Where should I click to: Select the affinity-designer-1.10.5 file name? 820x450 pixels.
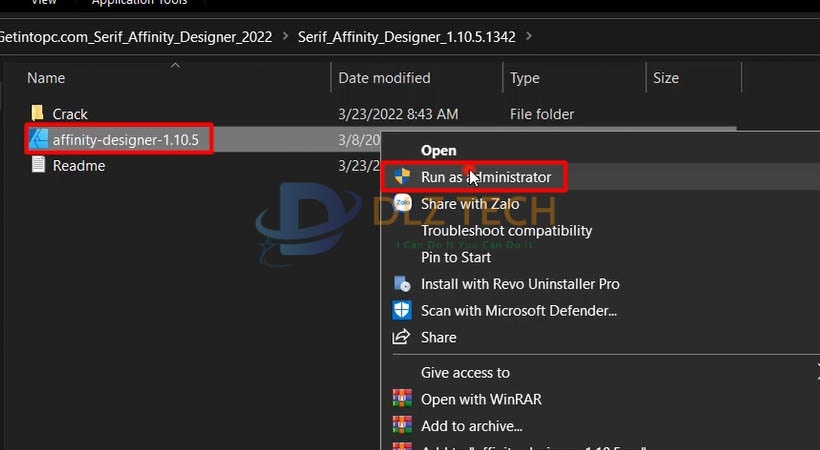tap(126, 140)
